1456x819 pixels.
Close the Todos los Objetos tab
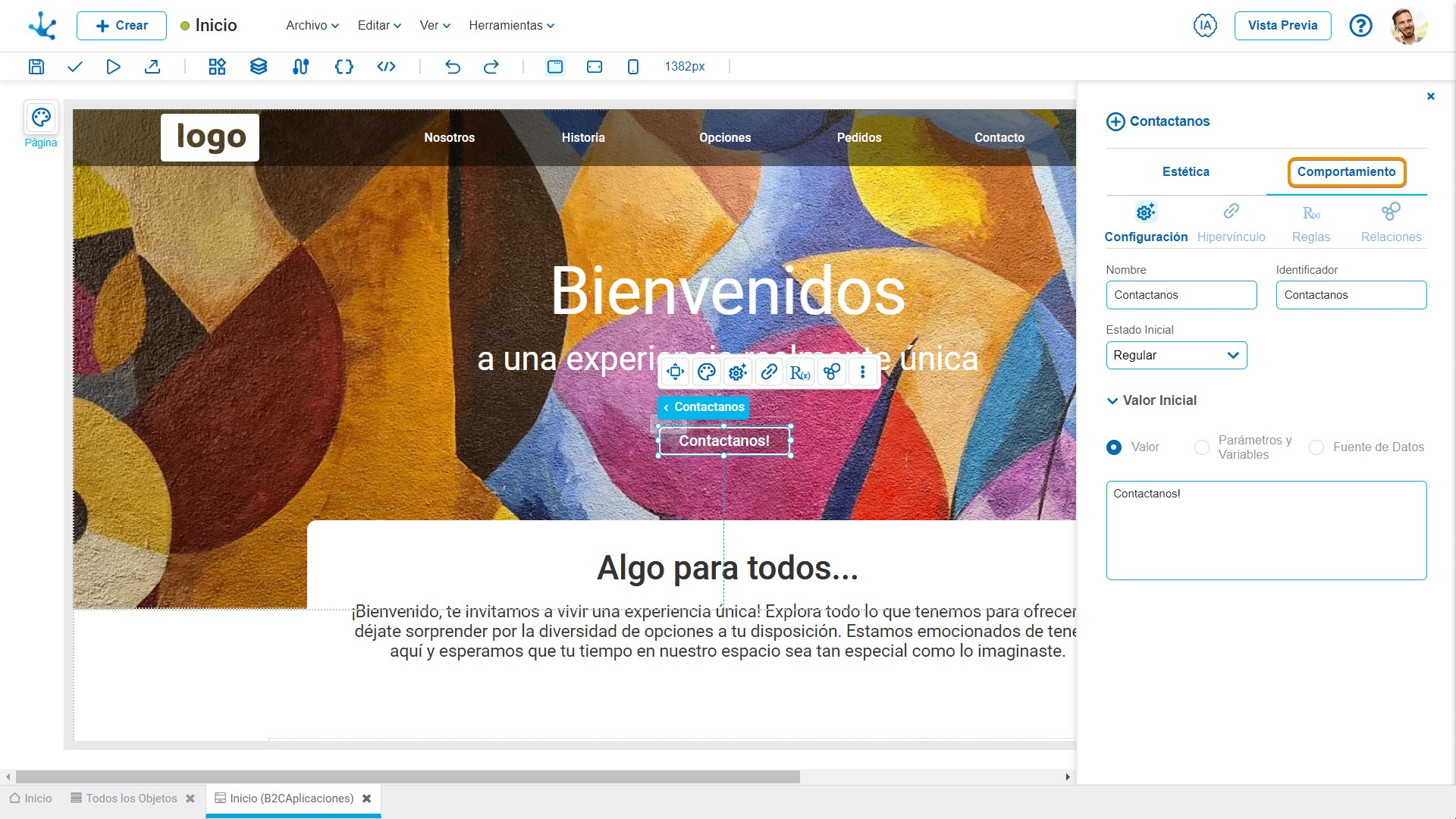point(190,799)
